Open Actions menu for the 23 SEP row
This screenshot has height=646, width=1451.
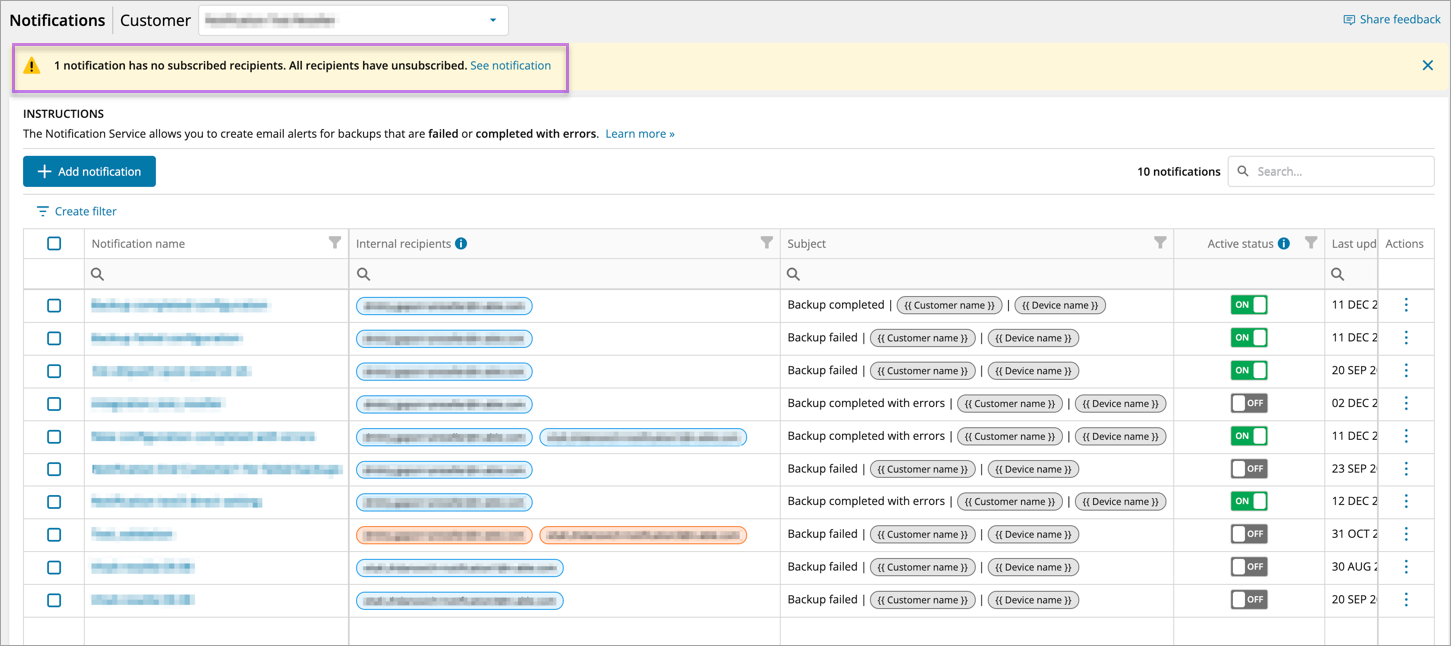1406,469
